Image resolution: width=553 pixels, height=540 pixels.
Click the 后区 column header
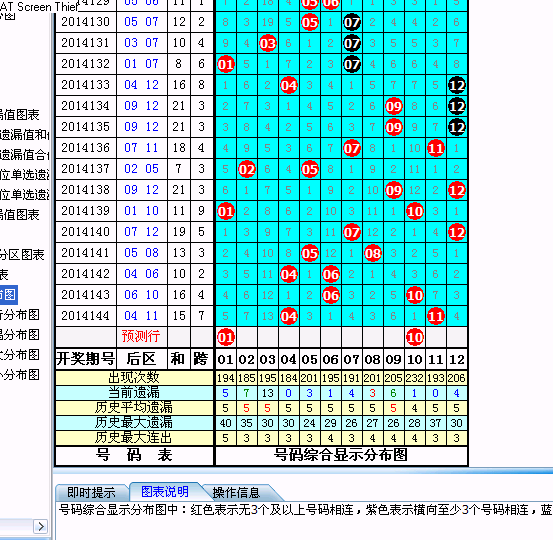(x=141, y=359)
